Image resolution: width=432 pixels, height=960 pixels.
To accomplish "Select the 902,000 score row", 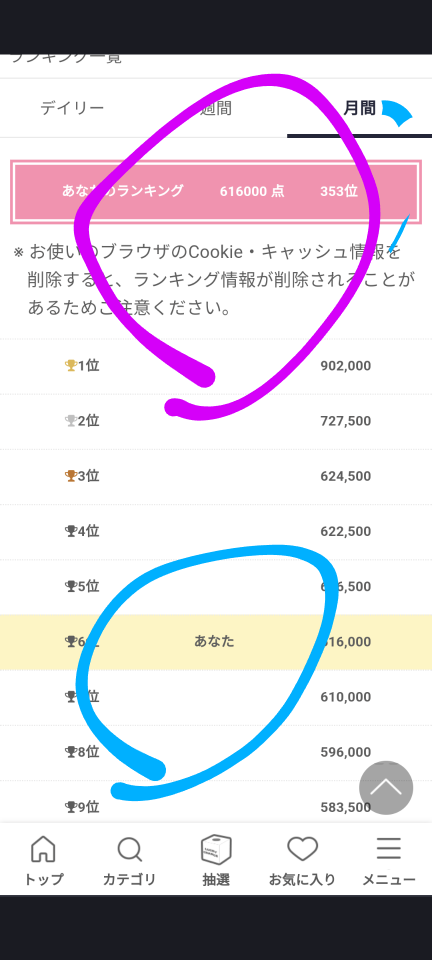I will tap(216, 366).
